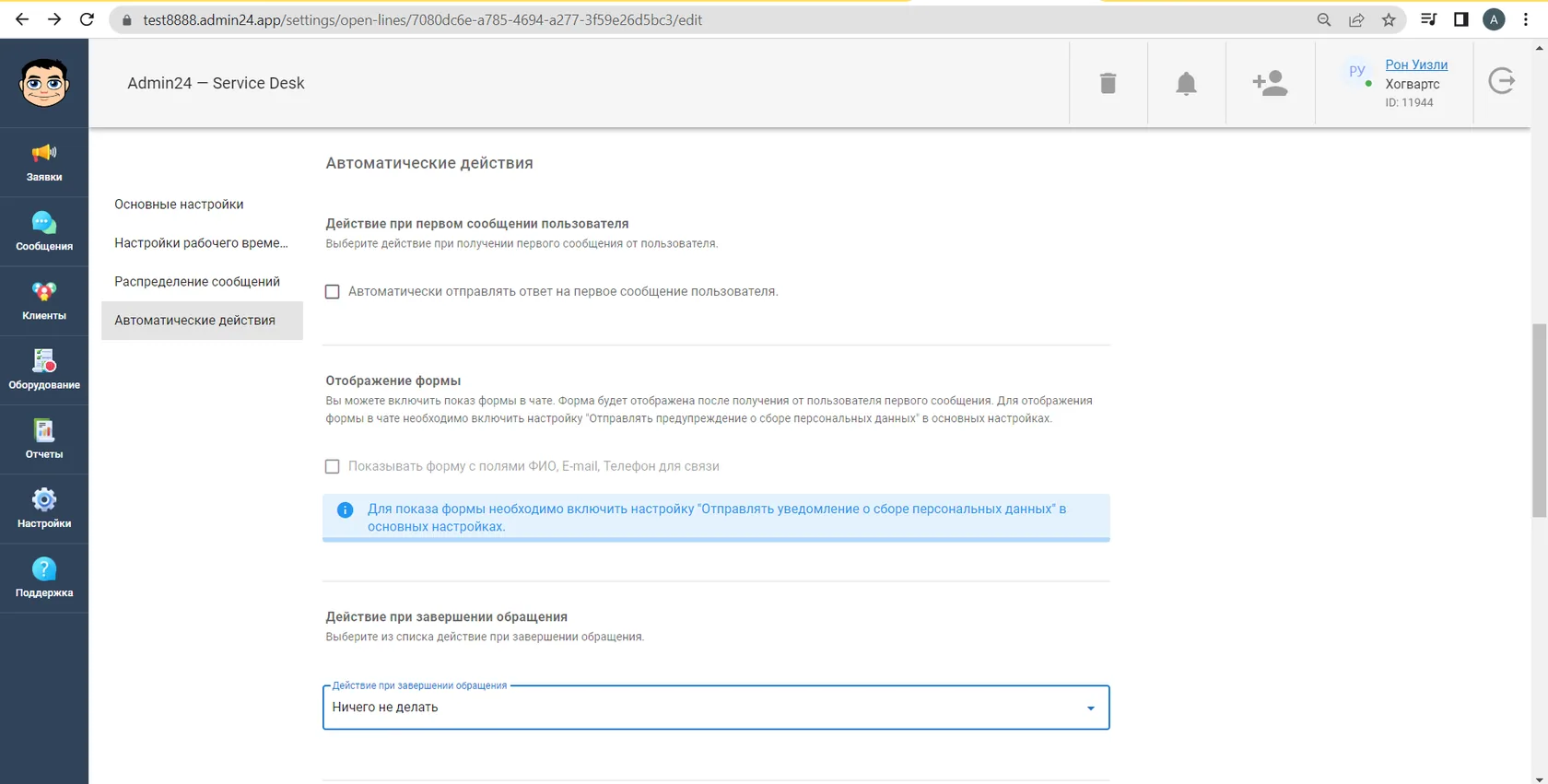The width and height of the screenshot is (1548, 784).
Task: Click the logout arrow icon
Action: click(1502, 81)
